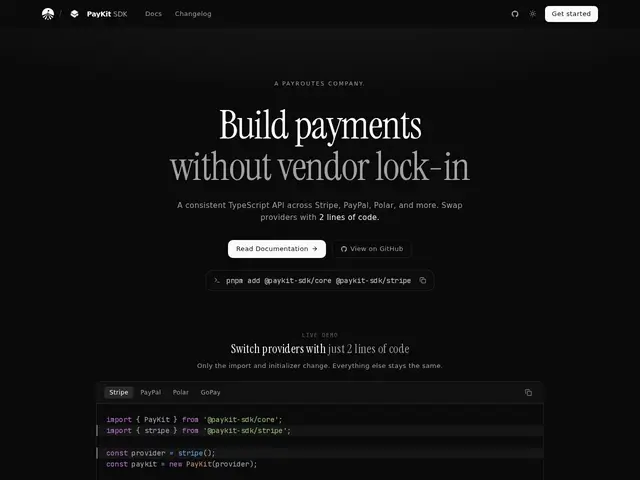Click the '@paykit-sdk/core' import line
Viewport: 640px width, 480px height.
(x=194, y=420)
